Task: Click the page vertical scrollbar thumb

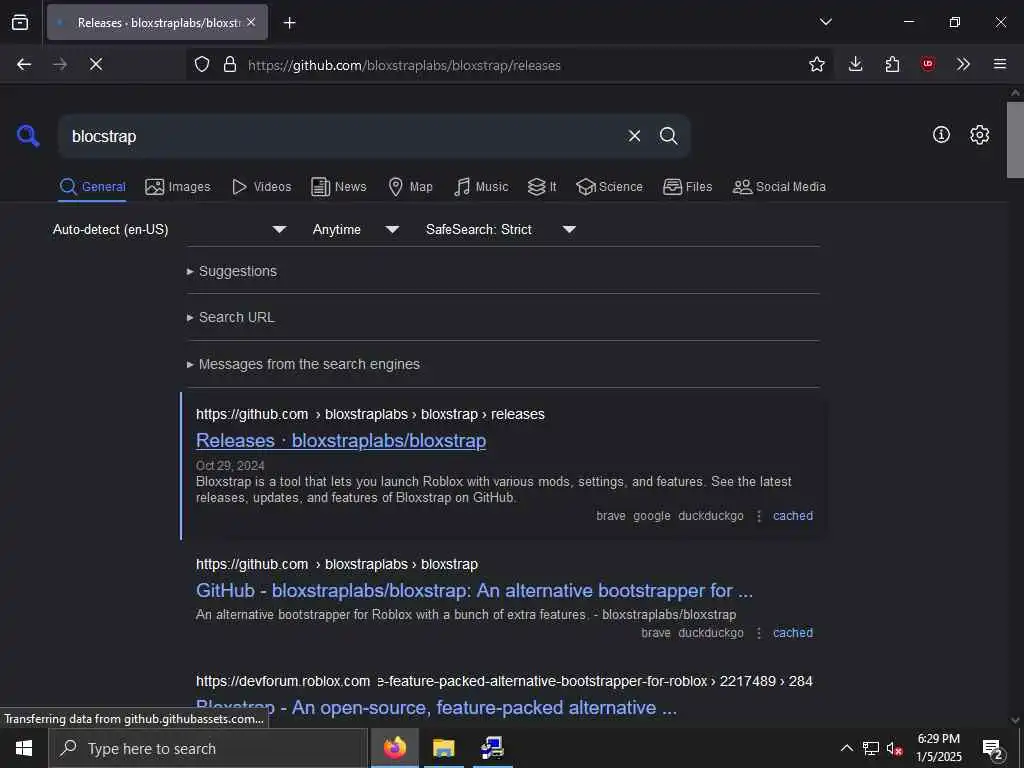Action: [1015, 139]
